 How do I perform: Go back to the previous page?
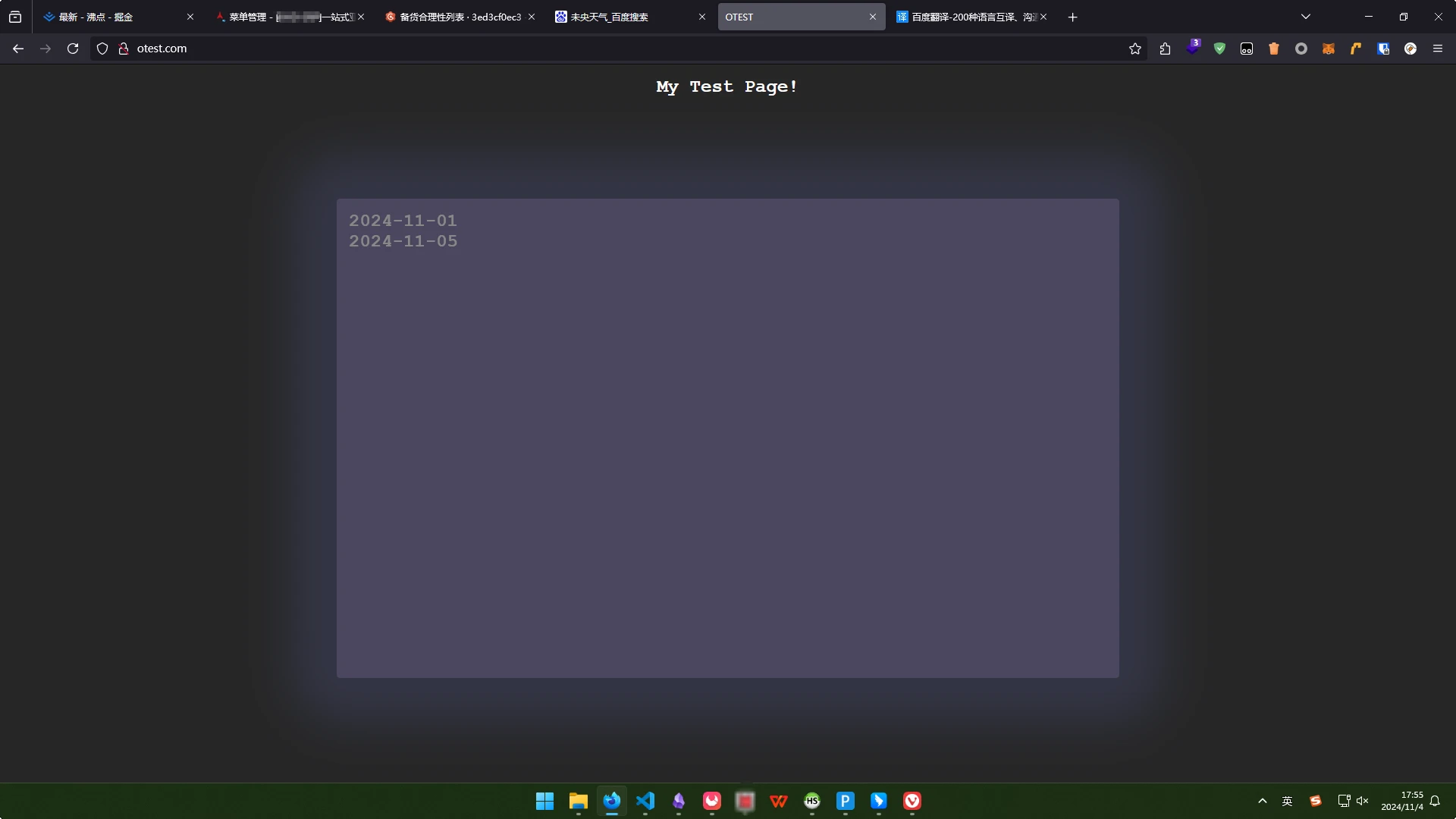(18, 49)
